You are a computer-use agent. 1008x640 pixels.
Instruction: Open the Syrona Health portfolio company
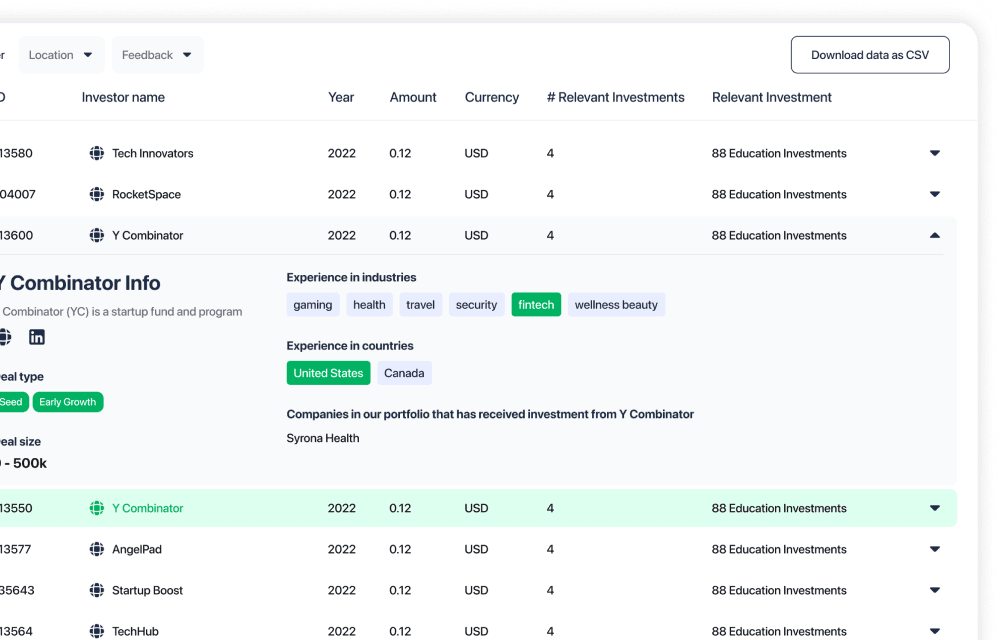323,438
